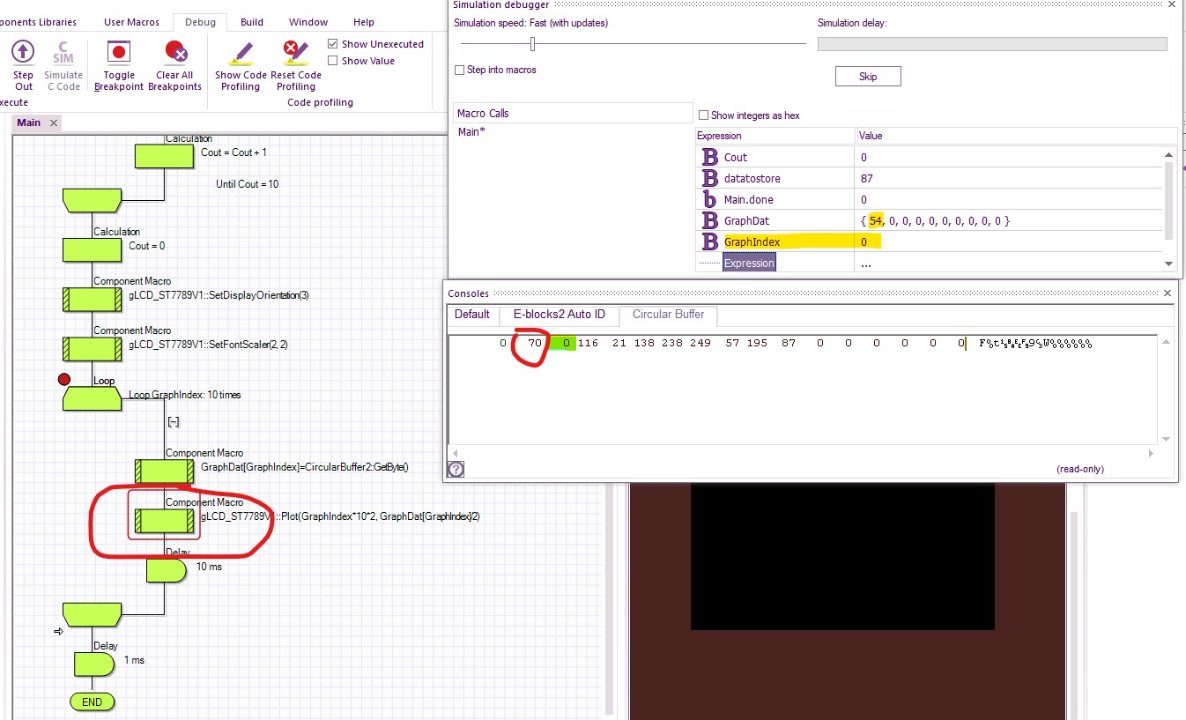
Task: Switch to E-blocks2 Auto ID console tab
Action: [x=559, y=314]
